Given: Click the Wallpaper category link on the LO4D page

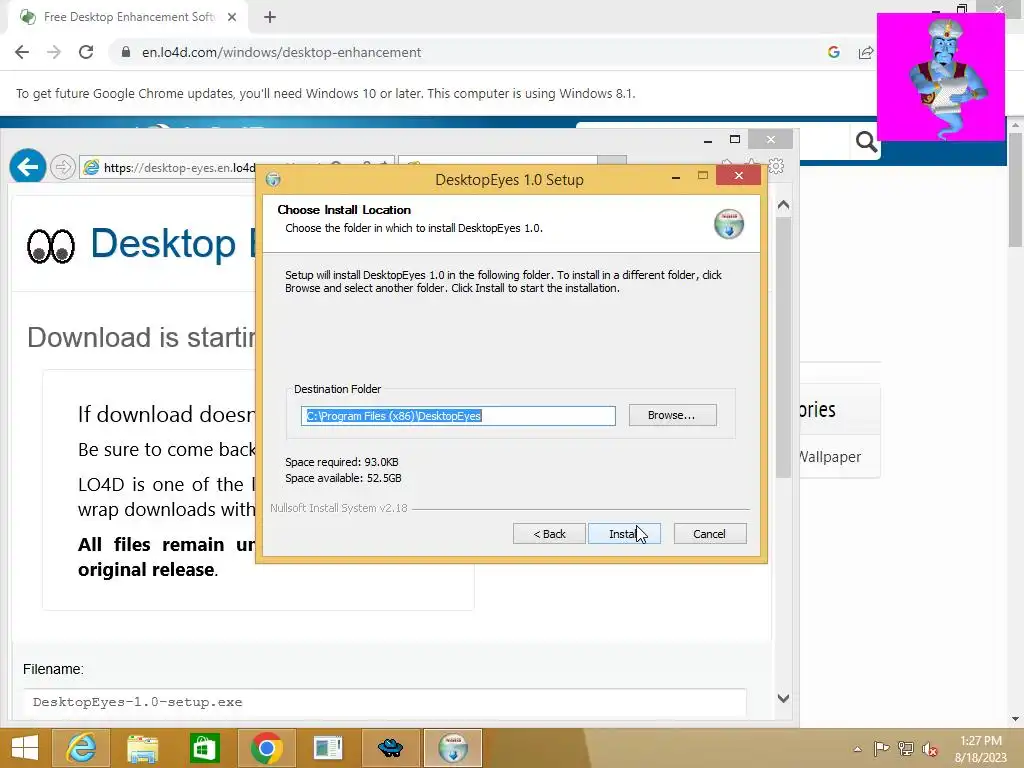Looking at the screenshot, I should pos(829,456).
